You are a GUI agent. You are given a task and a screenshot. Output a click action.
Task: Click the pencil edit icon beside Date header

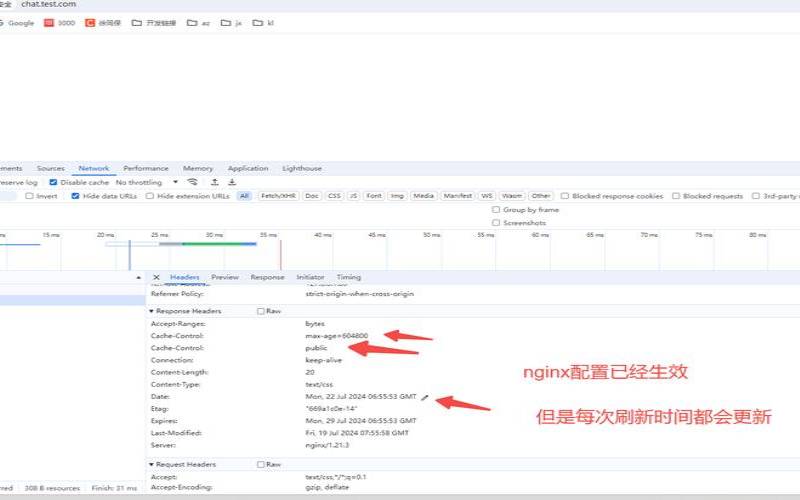coord(424,397)
